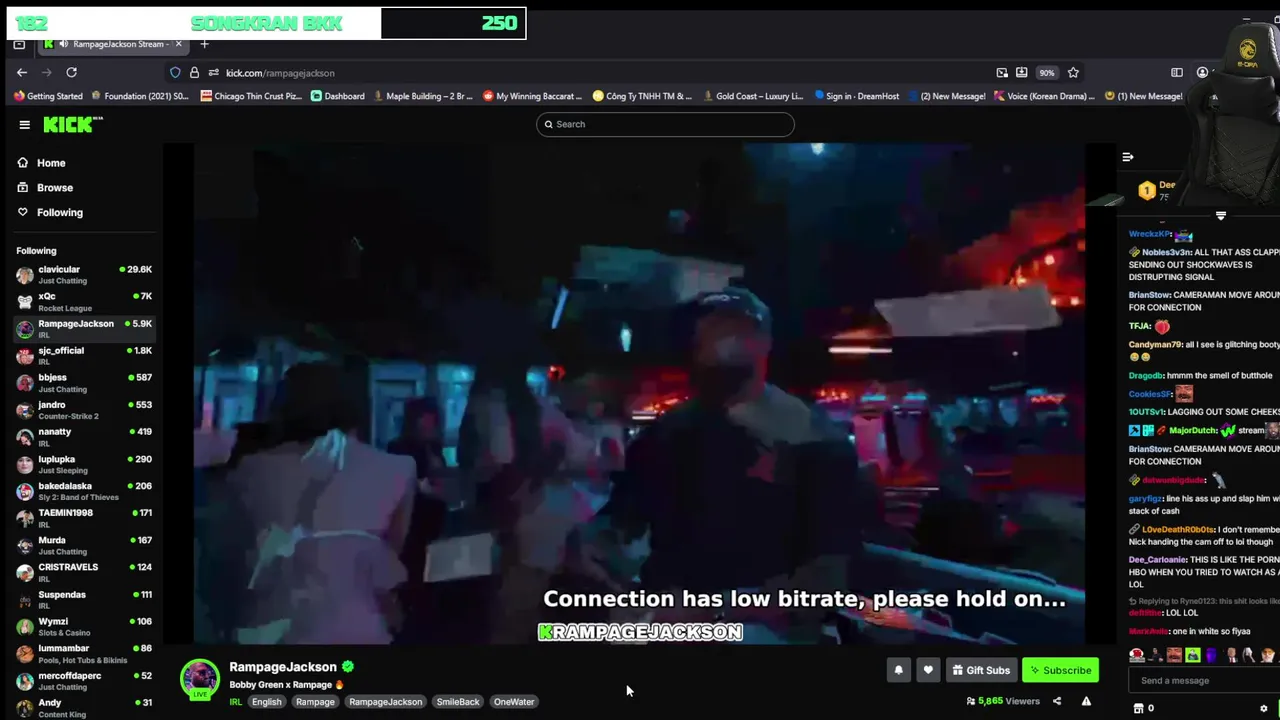This screenshot has height=720, width=1280.
Task: Click the IRL category tag
Action: [x=236, y=702]
